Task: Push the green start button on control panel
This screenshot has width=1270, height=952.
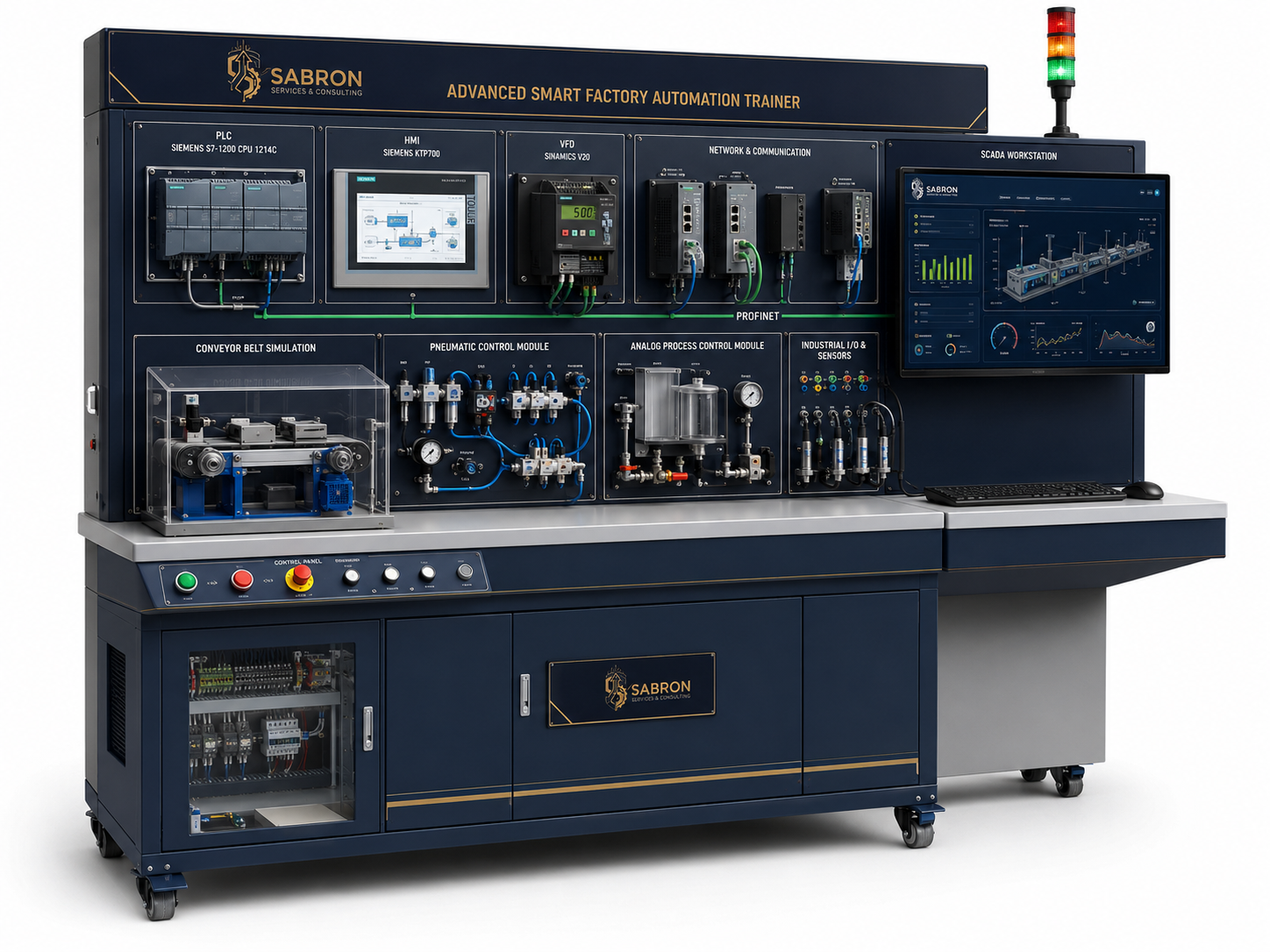Action: [185, 581]
